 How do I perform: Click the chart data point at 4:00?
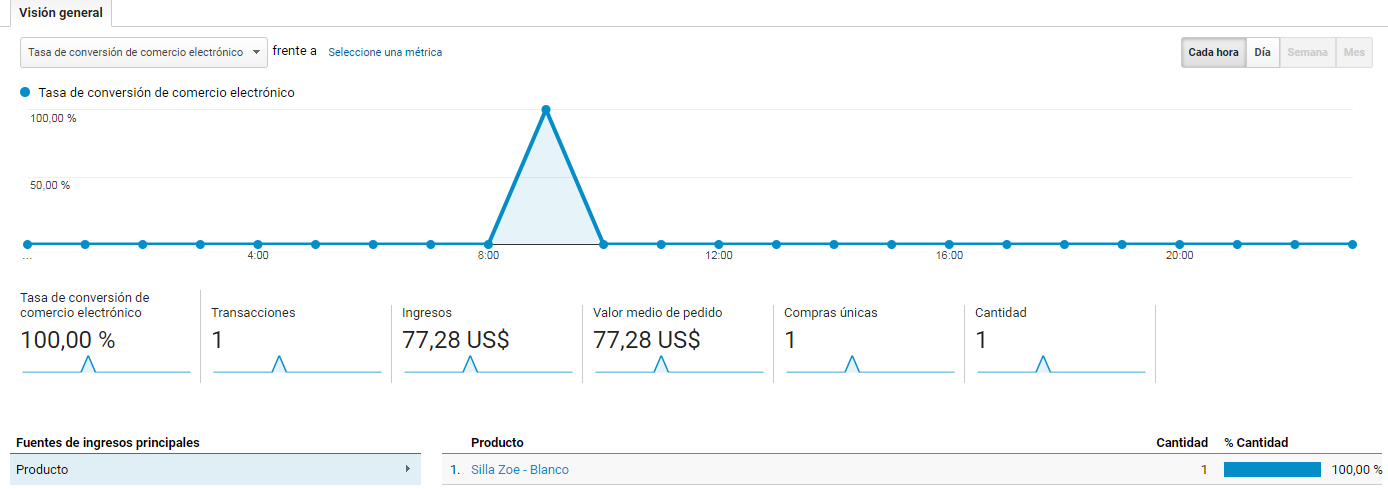258,244
